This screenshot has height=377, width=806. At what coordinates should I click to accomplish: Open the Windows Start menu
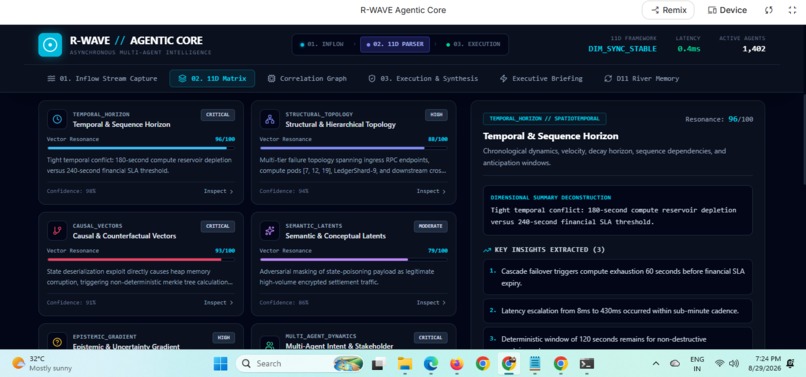[221, 364]
